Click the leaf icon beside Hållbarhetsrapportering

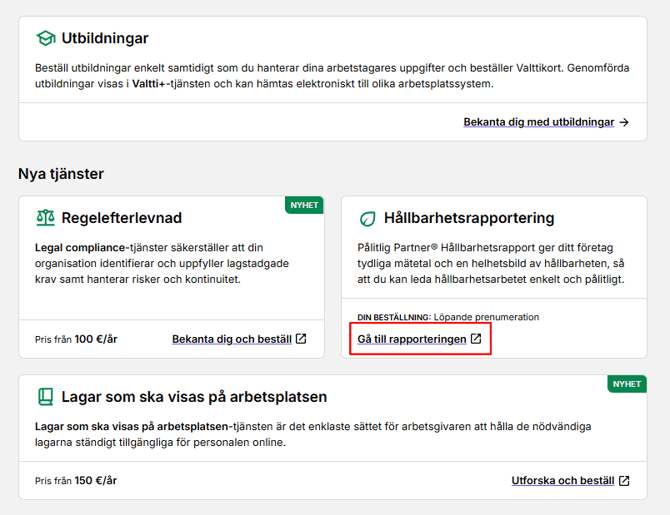point(367,218)
